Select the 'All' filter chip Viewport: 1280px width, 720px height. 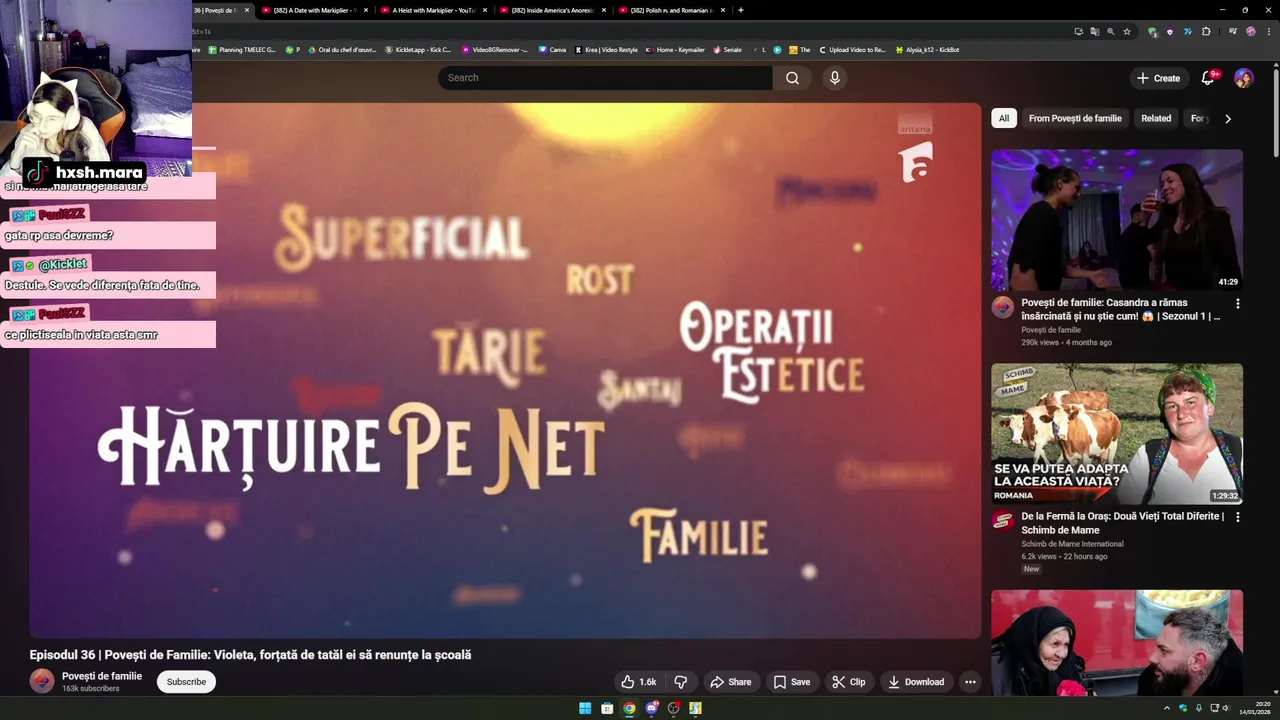[x=1004, y=118]
